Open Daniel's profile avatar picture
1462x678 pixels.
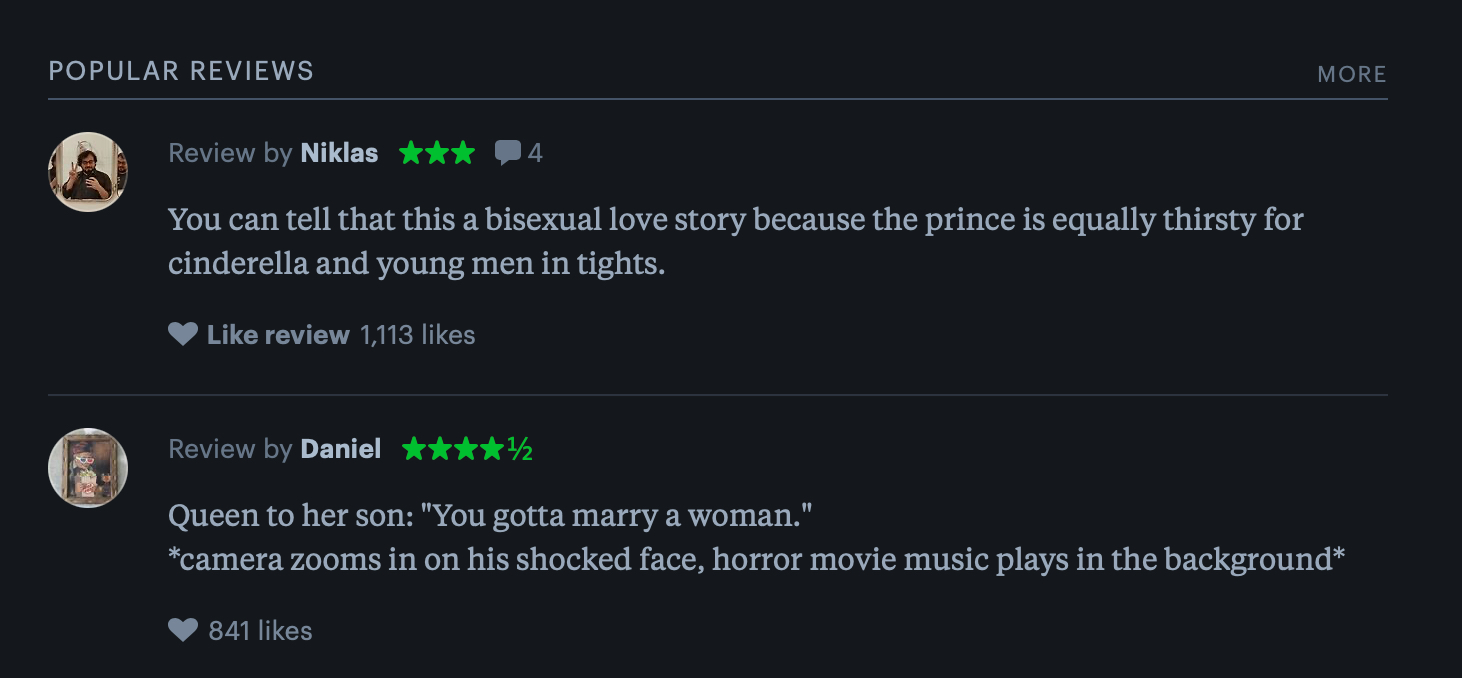coord(88,468)
